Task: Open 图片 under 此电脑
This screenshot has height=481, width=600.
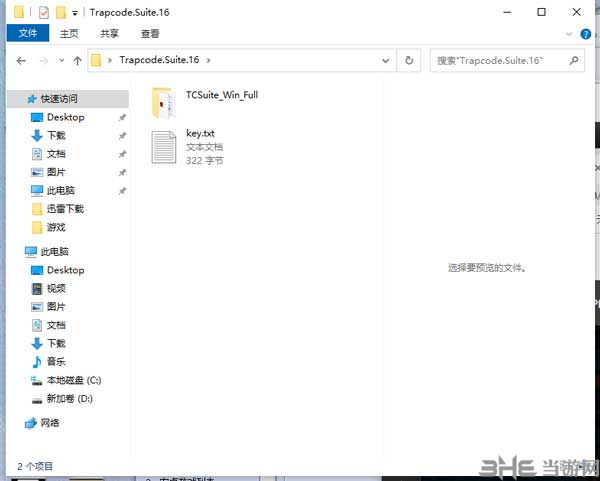Action: click(x=56, y=307)
